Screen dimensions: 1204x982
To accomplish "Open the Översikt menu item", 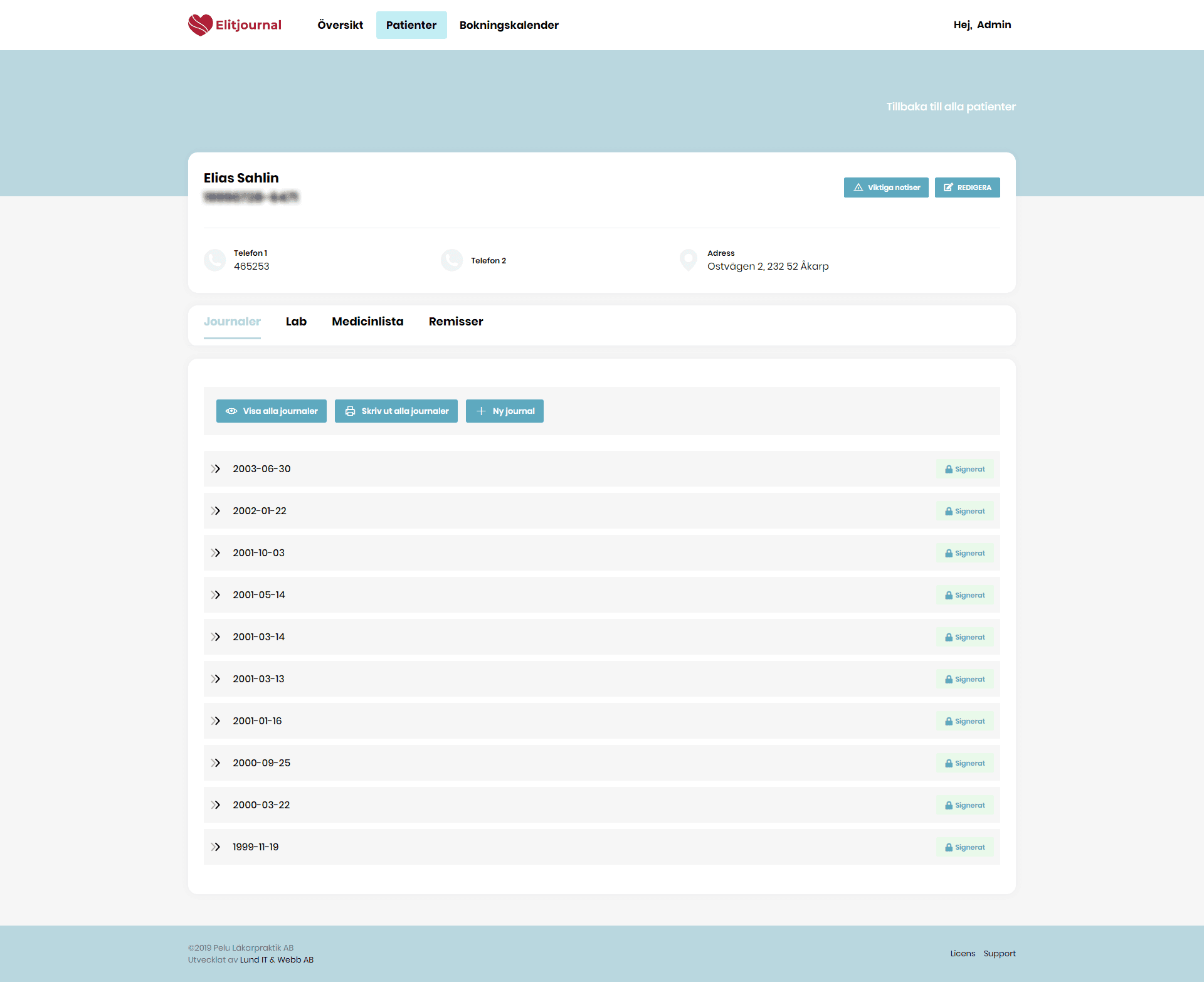I will coord(341,25).
